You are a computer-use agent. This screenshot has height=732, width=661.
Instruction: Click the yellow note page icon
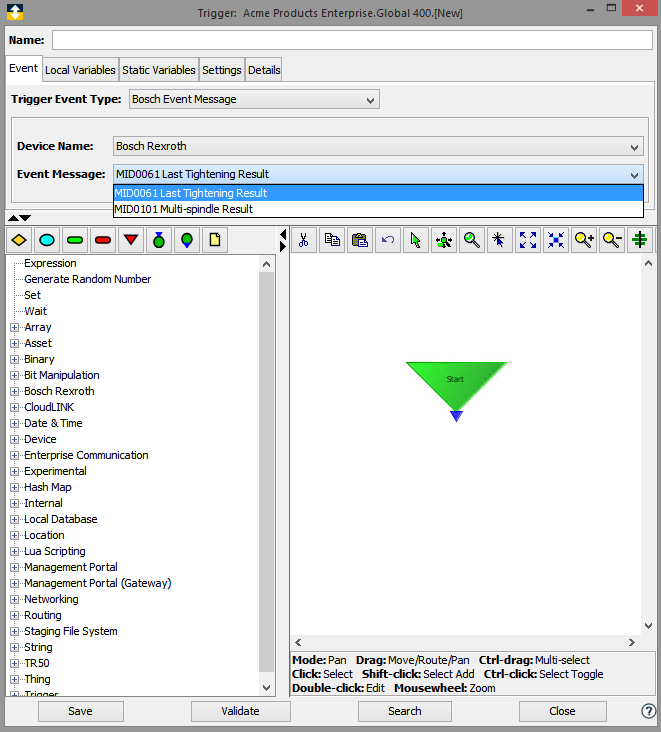(214, 240)
